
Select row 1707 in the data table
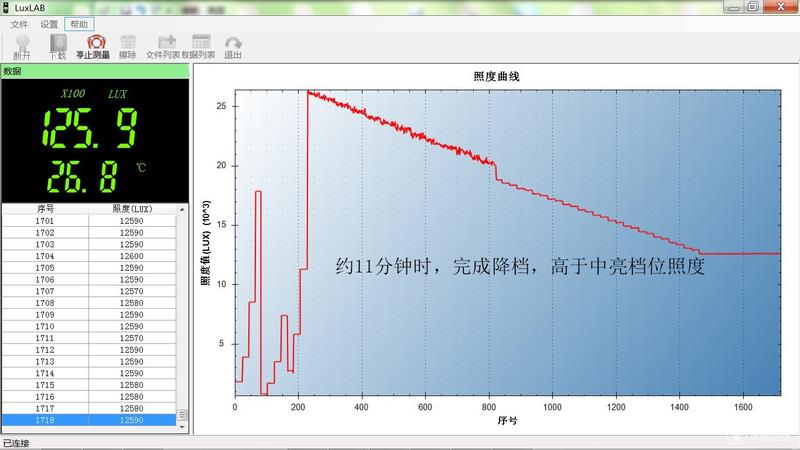click(89, 291)
